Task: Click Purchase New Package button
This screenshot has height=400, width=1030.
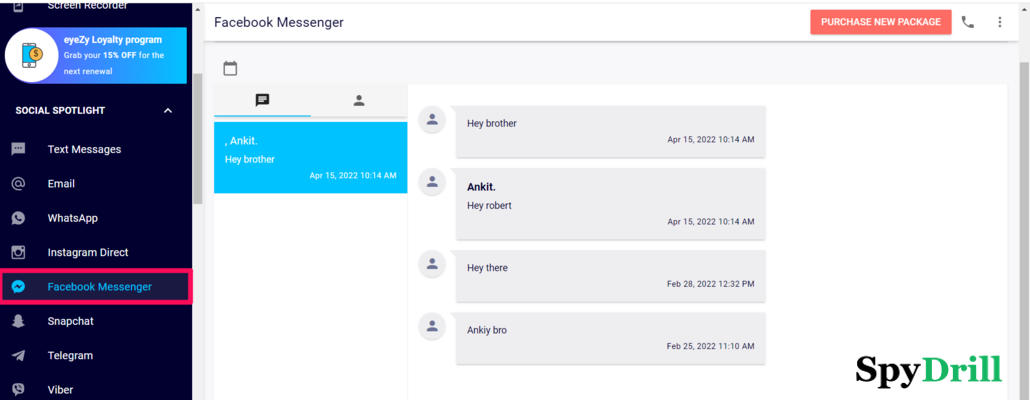Action: [x=880, y=22]
